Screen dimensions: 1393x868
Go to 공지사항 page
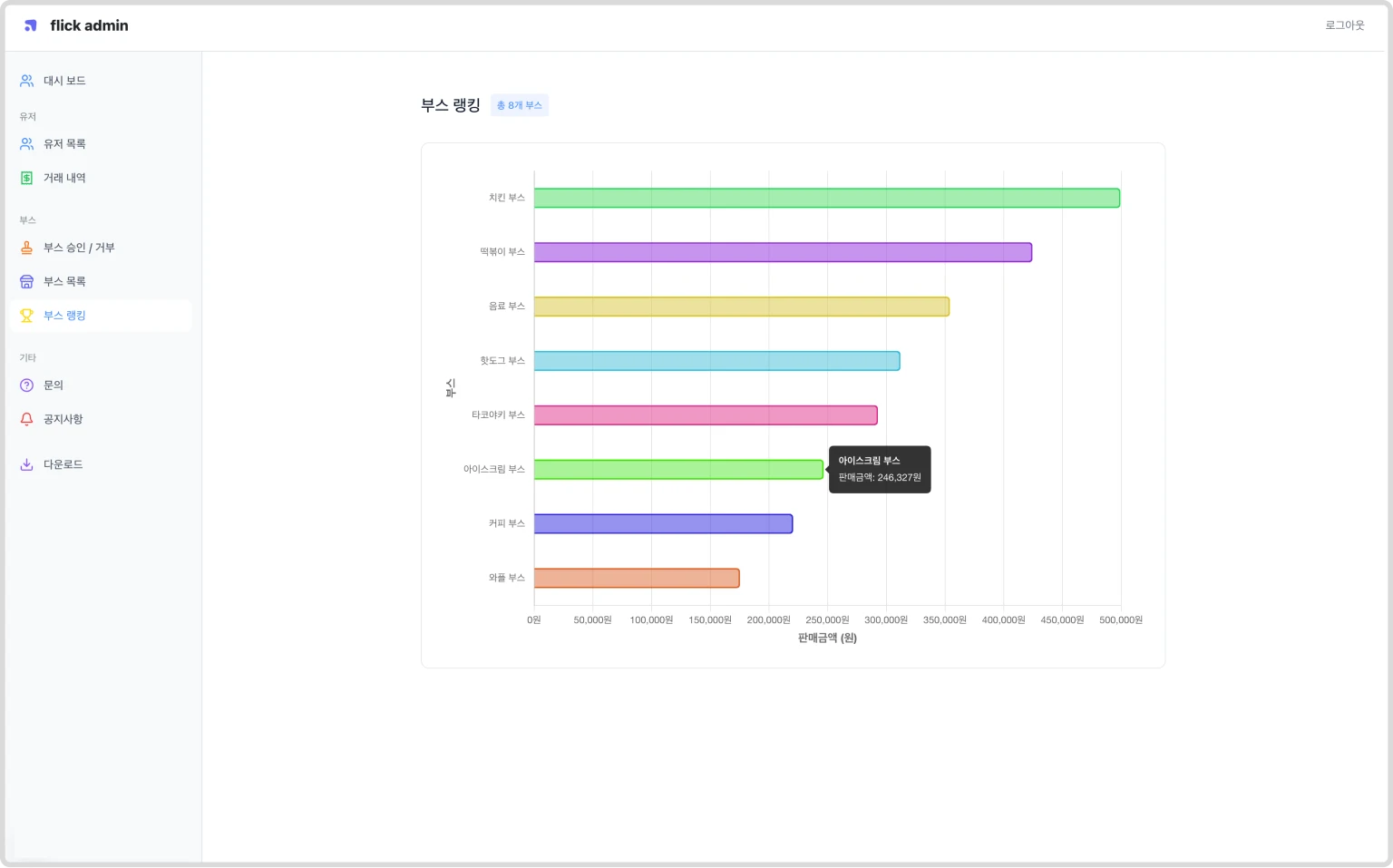101,419
